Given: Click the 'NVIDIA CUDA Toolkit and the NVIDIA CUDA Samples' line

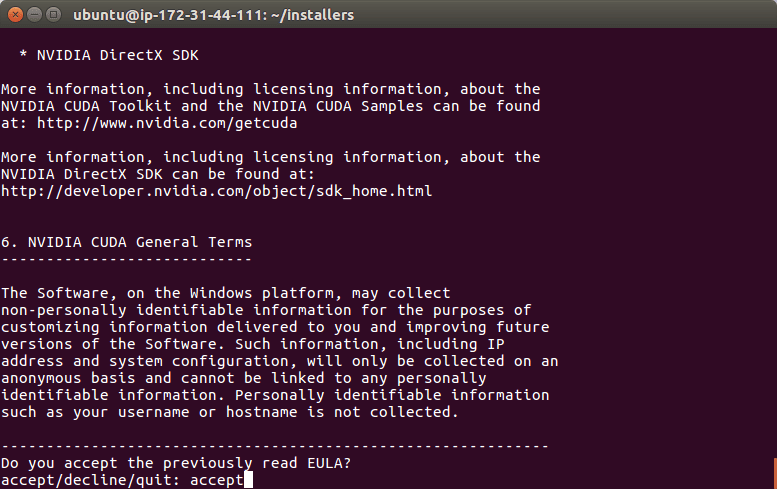Looking at the screenshot, I should click(x=271, y=106).
